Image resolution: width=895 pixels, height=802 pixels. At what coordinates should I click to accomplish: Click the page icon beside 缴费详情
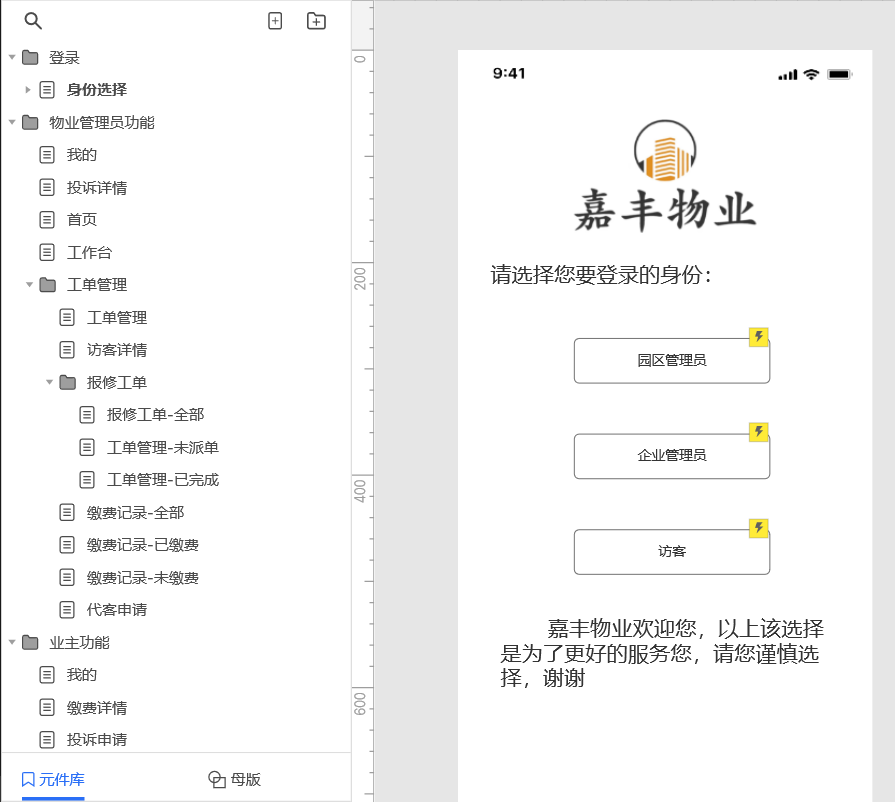pos(47,707)
